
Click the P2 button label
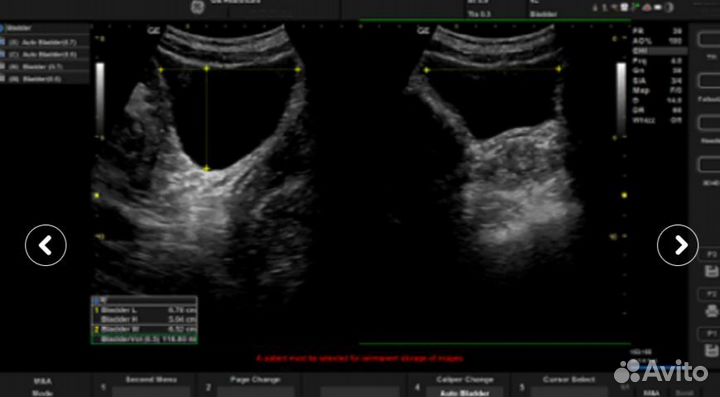pos(711,294)
